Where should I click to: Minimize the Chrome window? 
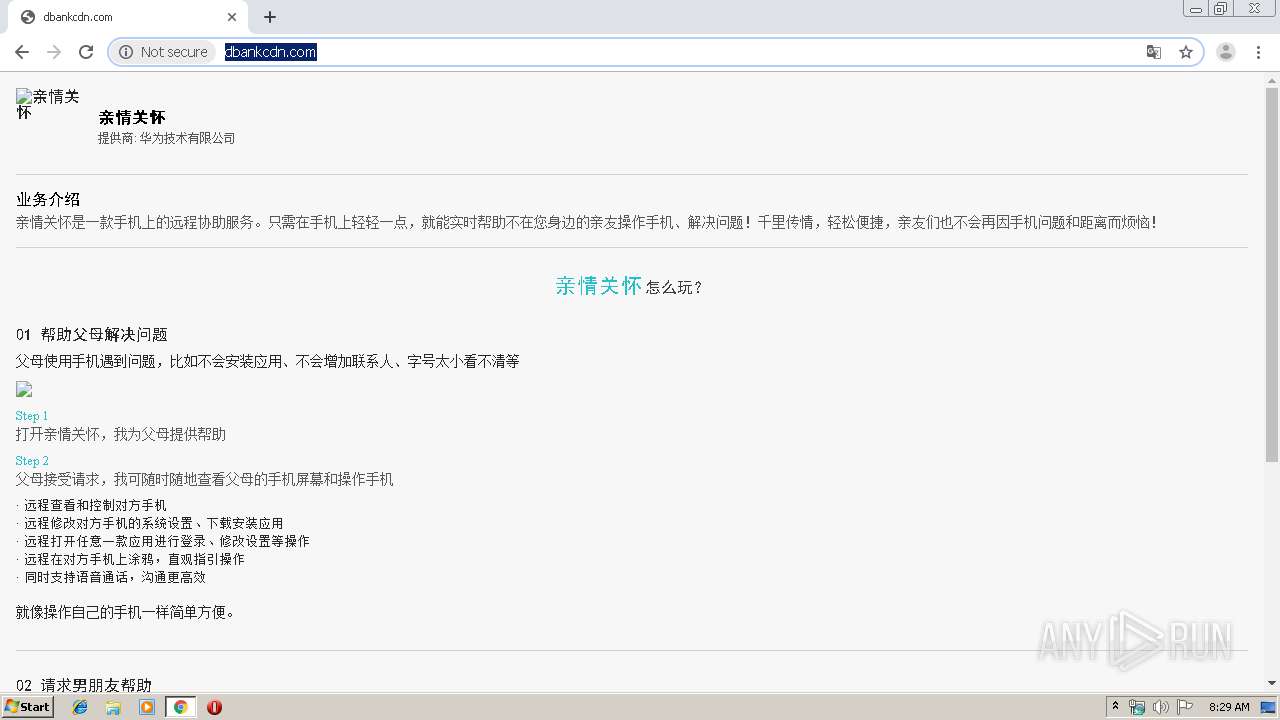point(1196,9)
